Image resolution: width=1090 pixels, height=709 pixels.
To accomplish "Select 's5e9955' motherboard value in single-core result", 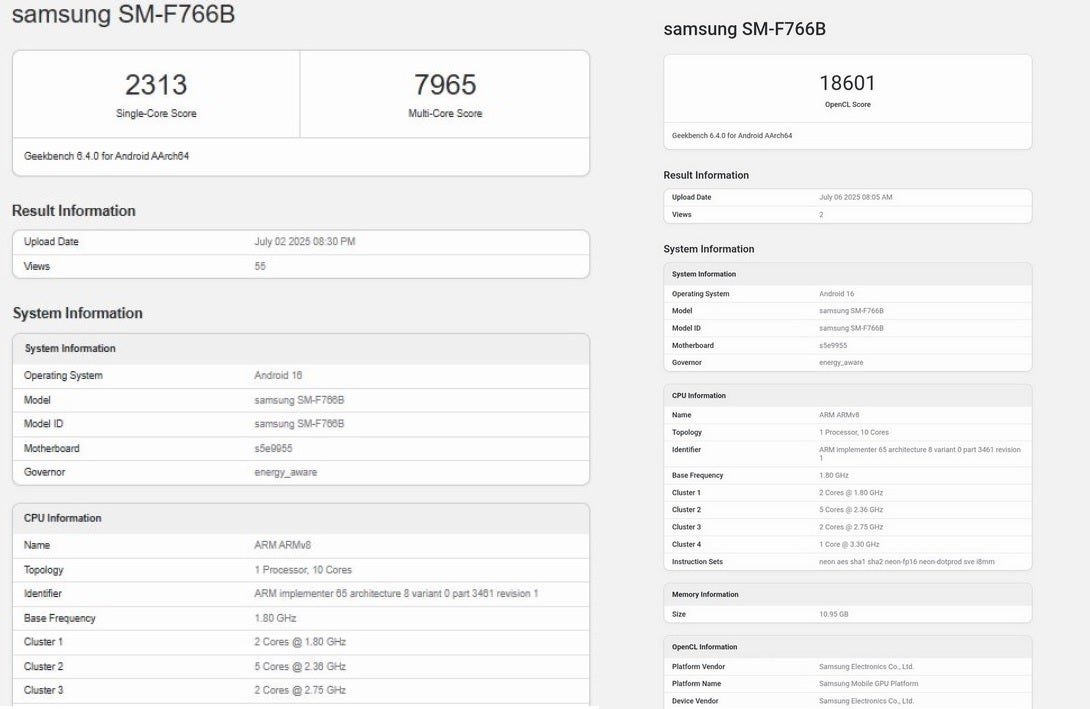I will click(x=273, y=448).
